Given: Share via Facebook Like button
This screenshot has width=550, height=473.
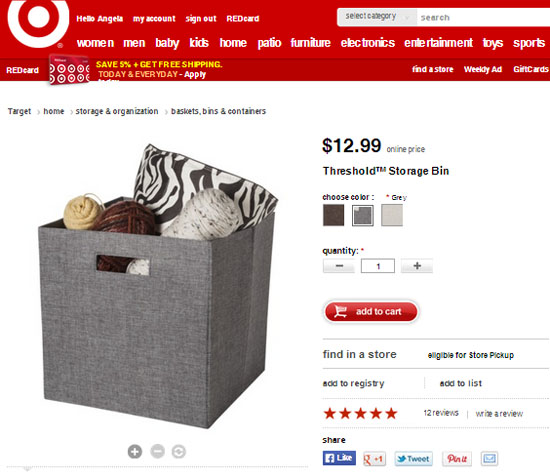Looking at the screenshot, I should click(339, 458).
